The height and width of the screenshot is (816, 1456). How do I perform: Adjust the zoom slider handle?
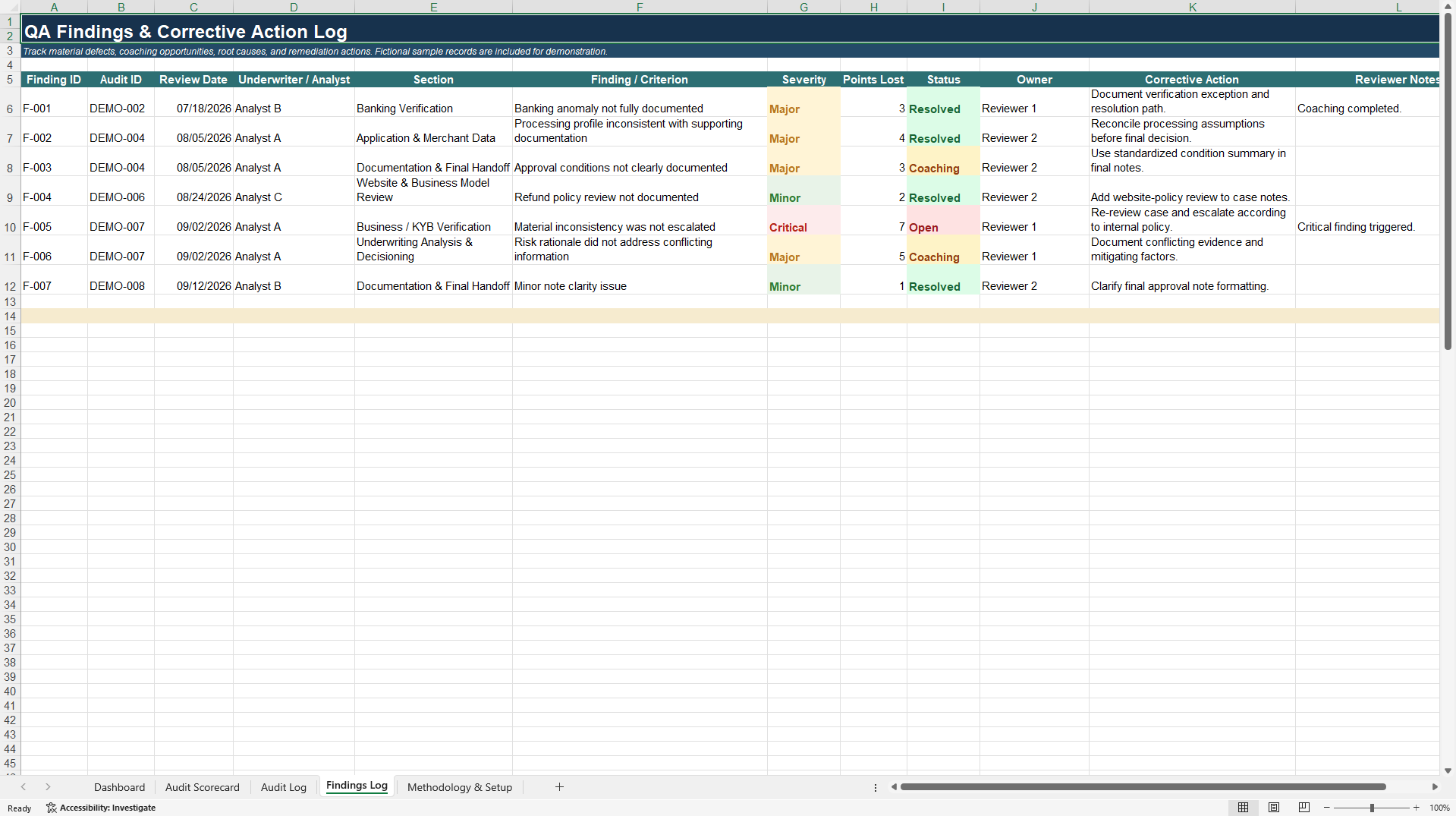pyautogui.click(x=1372, y=808)
